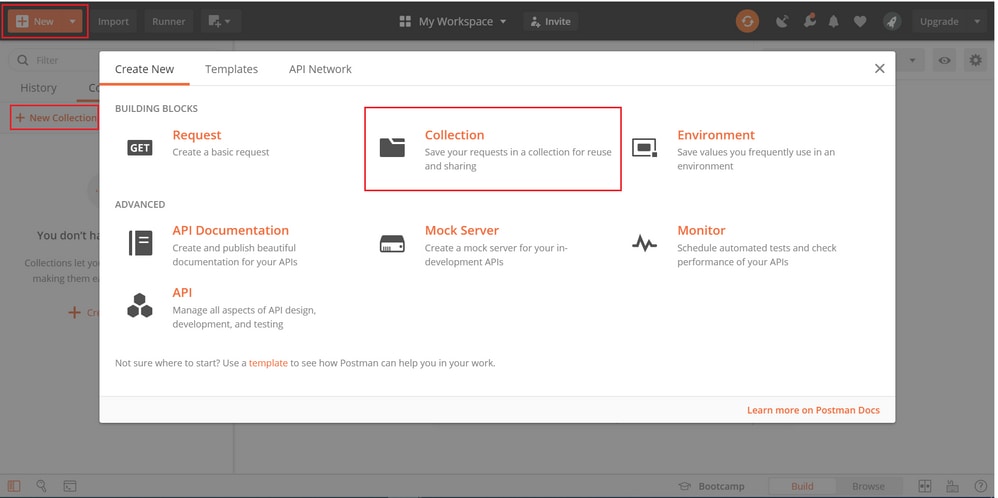Viewport: 998px width, 498px height.
Task: Open the help question mark icon
Action: [x=981, y=487]
